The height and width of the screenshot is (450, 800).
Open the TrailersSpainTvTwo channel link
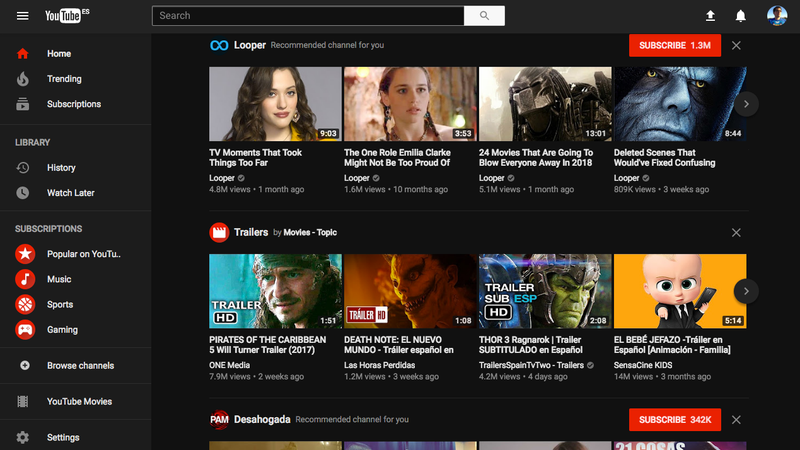click(x=531, y=365)
